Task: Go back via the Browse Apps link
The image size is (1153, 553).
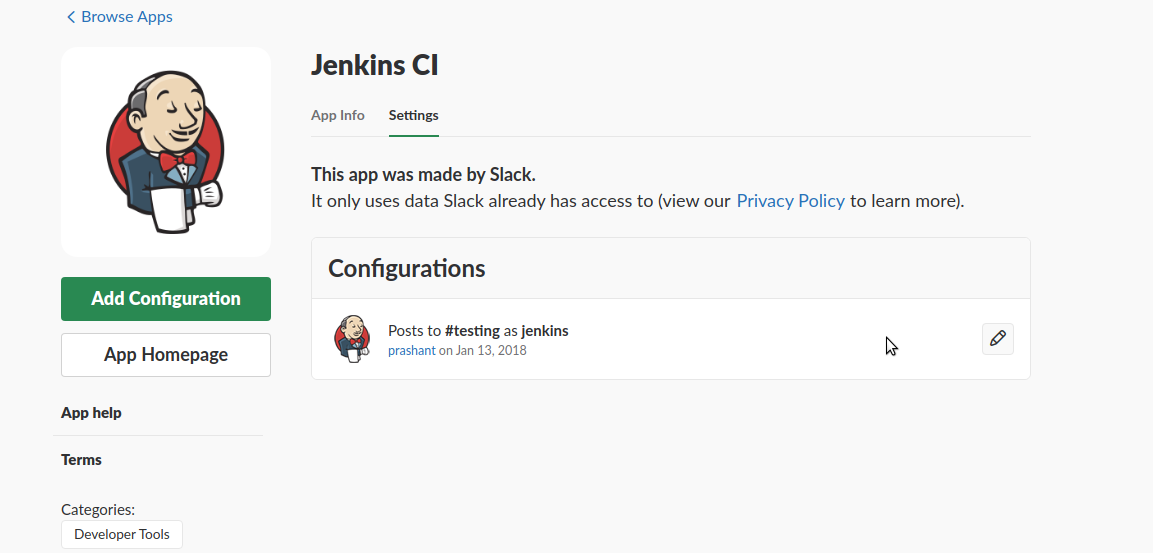Action: coord(126,17)
